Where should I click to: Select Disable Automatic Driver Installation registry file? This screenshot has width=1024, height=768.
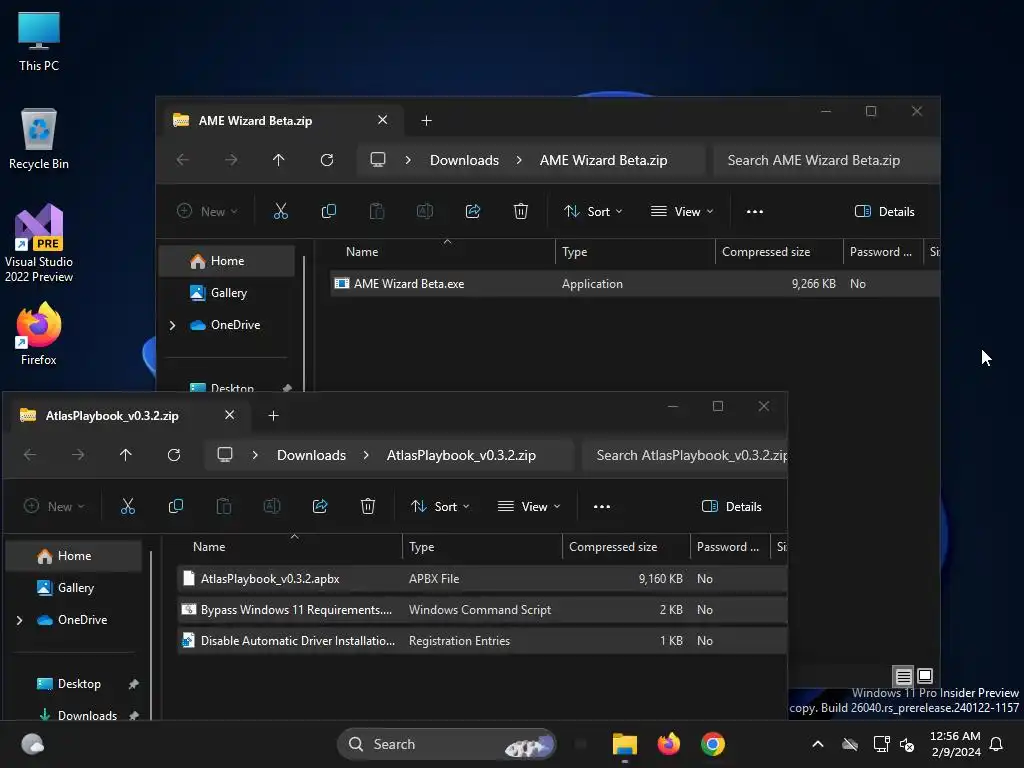click(x=482, y=641)
